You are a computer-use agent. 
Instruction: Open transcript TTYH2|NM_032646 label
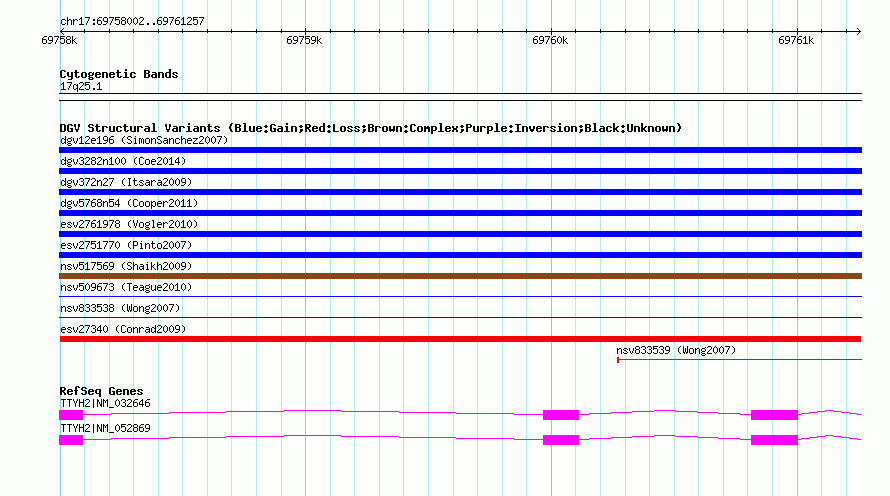[106, 403]
